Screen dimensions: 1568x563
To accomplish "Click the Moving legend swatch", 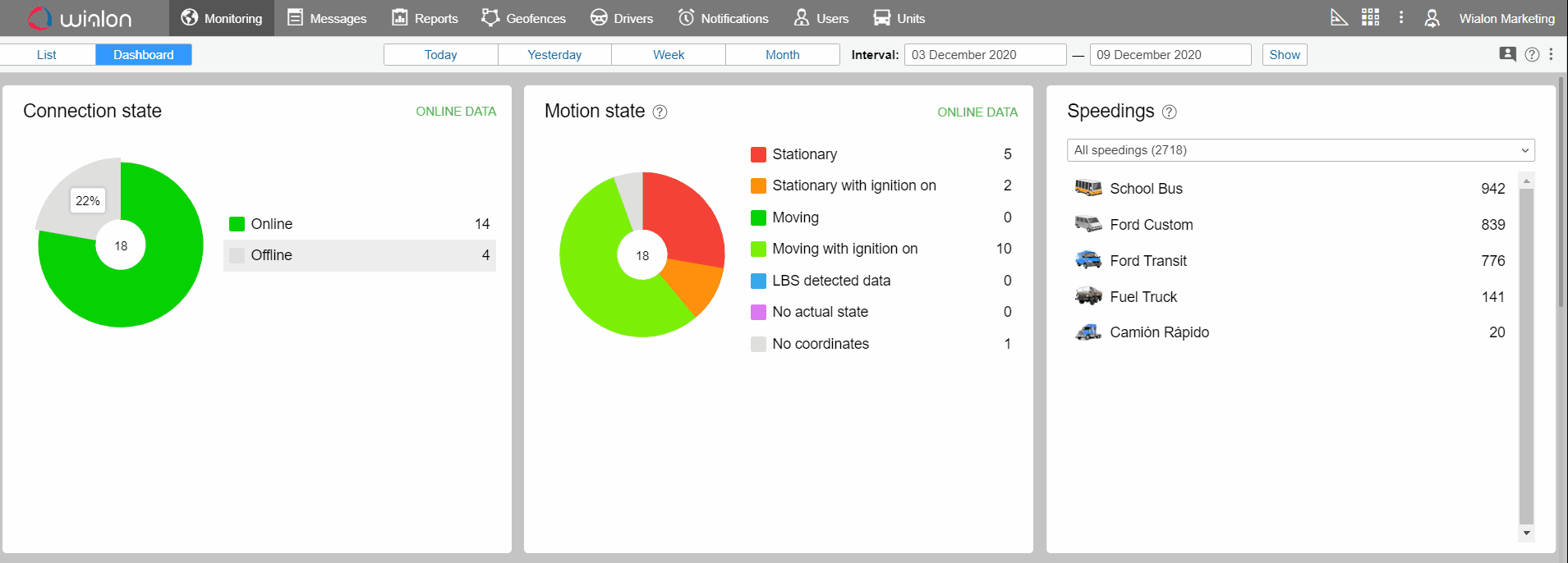I will (759, 217).
